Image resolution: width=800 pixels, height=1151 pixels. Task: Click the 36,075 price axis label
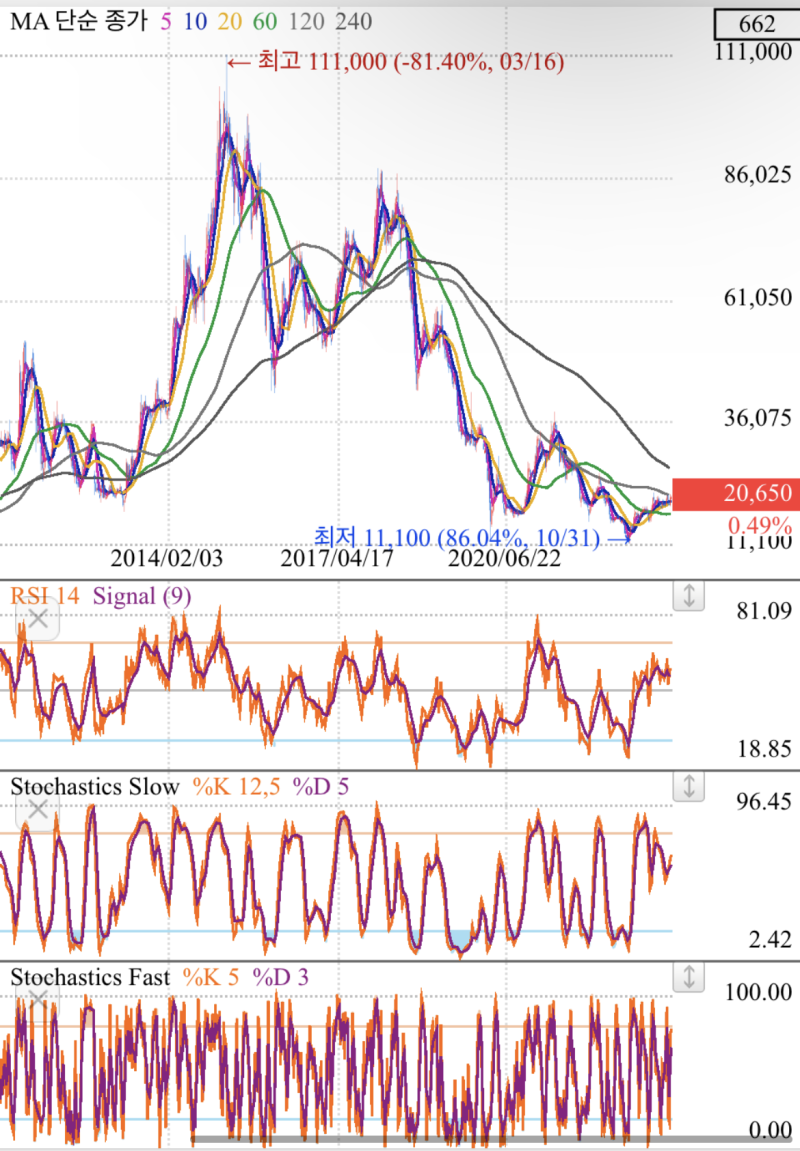pyautogui.click(x=757, y=418)
